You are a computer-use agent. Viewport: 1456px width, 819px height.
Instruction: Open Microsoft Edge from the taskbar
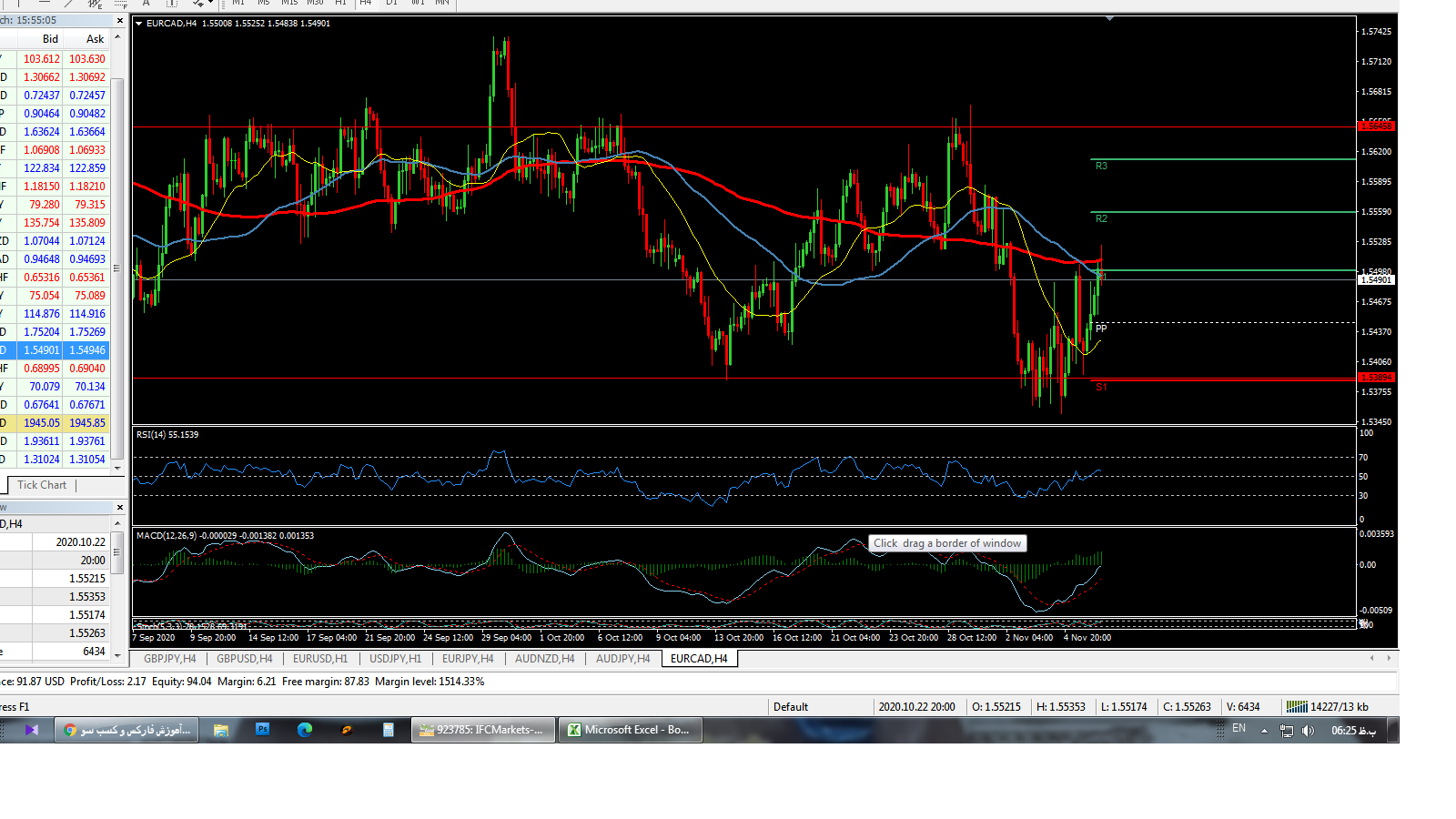[305, 730]
